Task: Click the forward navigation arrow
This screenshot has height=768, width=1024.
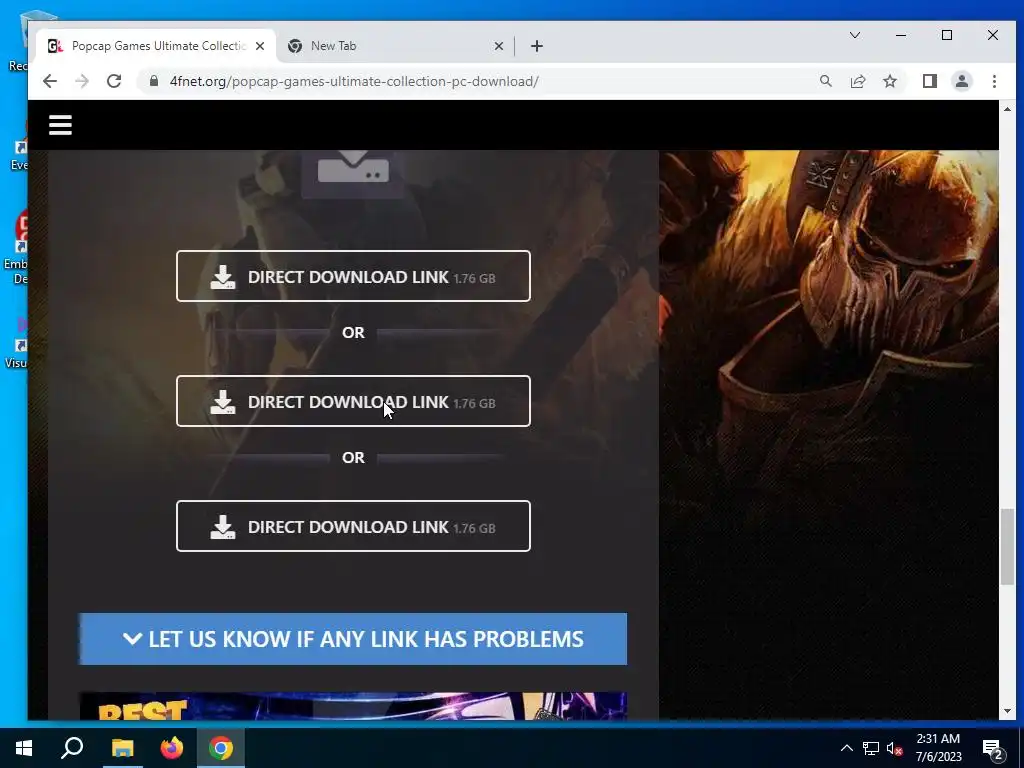Action: [82, 81]
